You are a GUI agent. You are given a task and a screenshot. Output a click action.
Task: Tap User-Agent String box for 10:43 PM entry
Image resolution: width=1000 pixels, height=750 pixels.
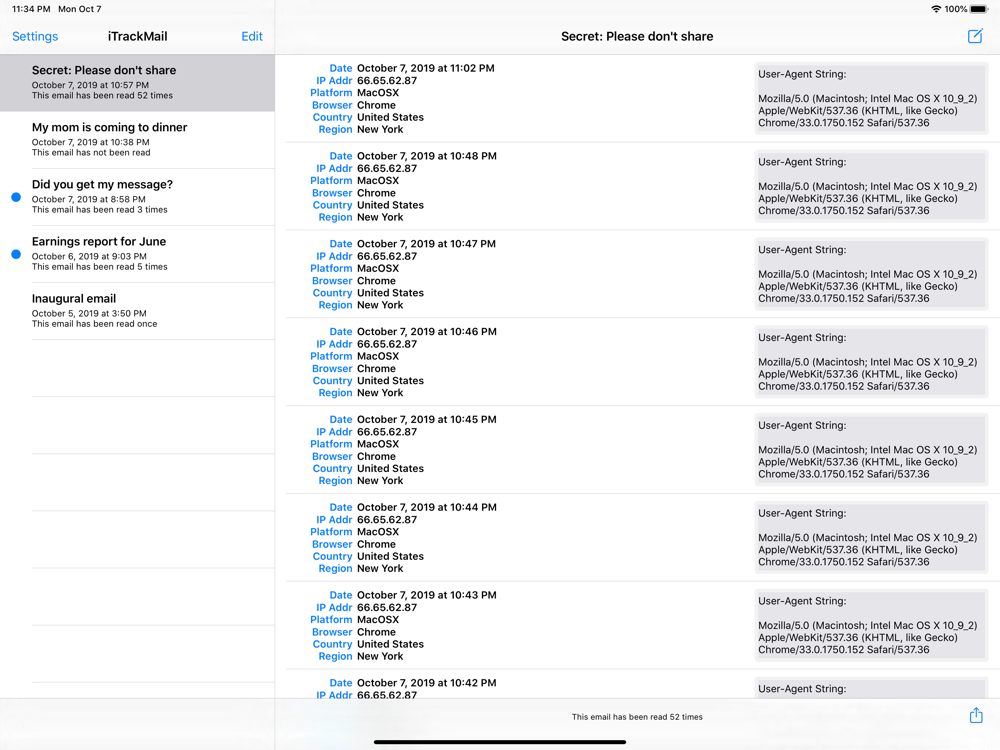click(x=871, y=625)
